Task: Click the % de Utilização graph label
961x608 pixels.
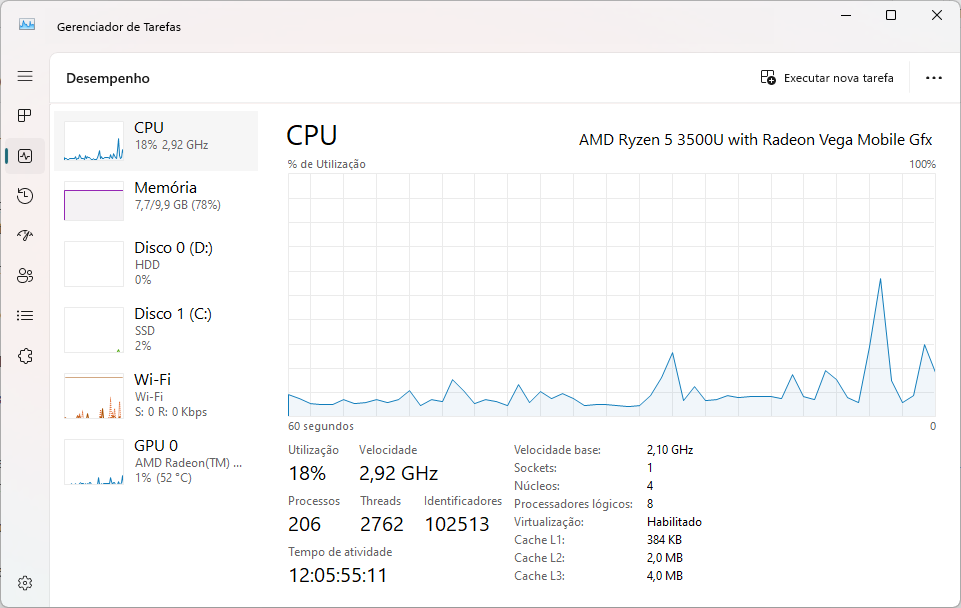Action: tap(327, 164)
